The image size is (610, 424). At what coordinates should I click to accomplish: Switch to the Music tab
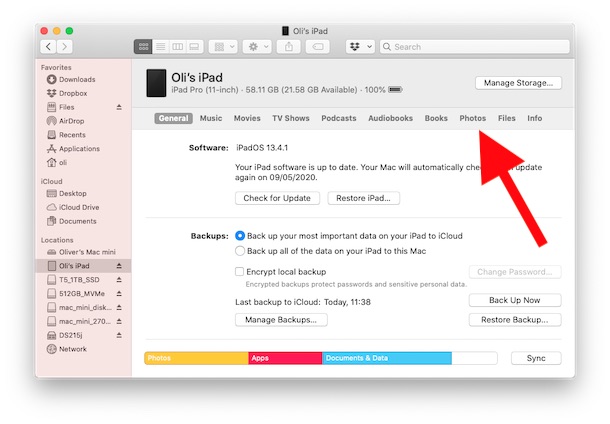click(211, 118)
